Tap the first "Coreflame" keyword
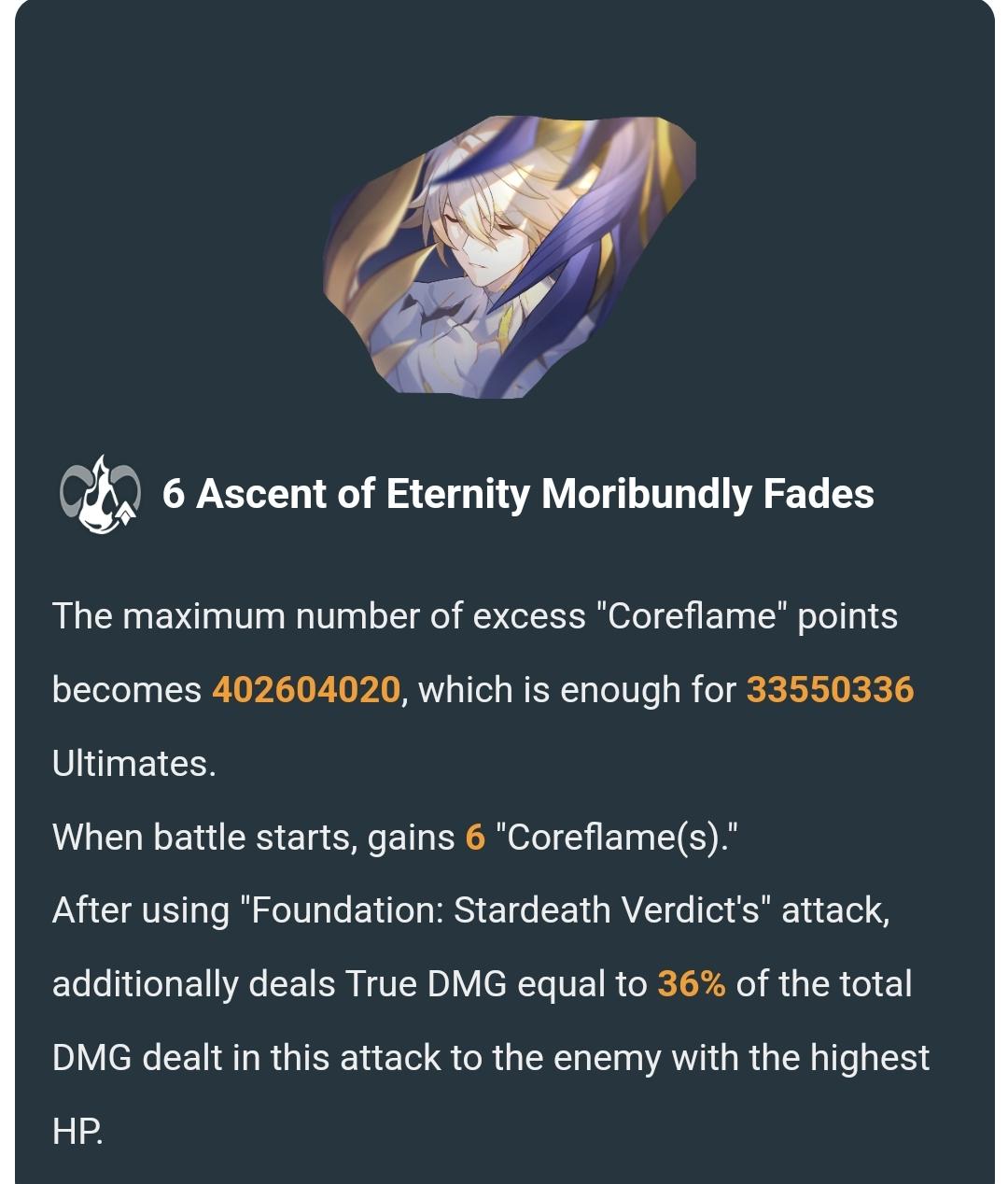The image size is (1008, 1184). click(x=692, y=616)
